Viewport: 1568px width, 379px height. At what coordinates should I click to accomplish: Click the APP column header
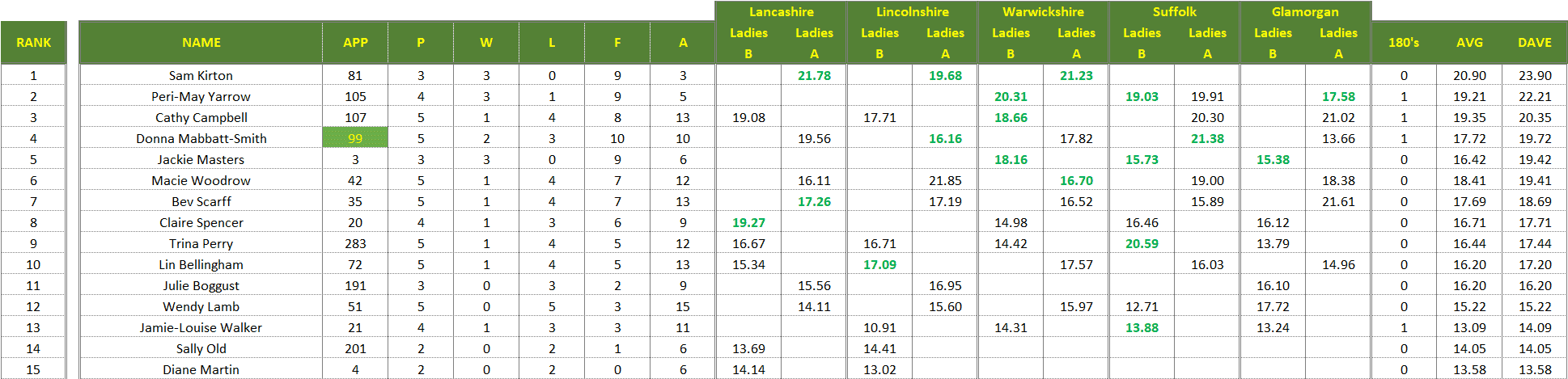[355, 43]
